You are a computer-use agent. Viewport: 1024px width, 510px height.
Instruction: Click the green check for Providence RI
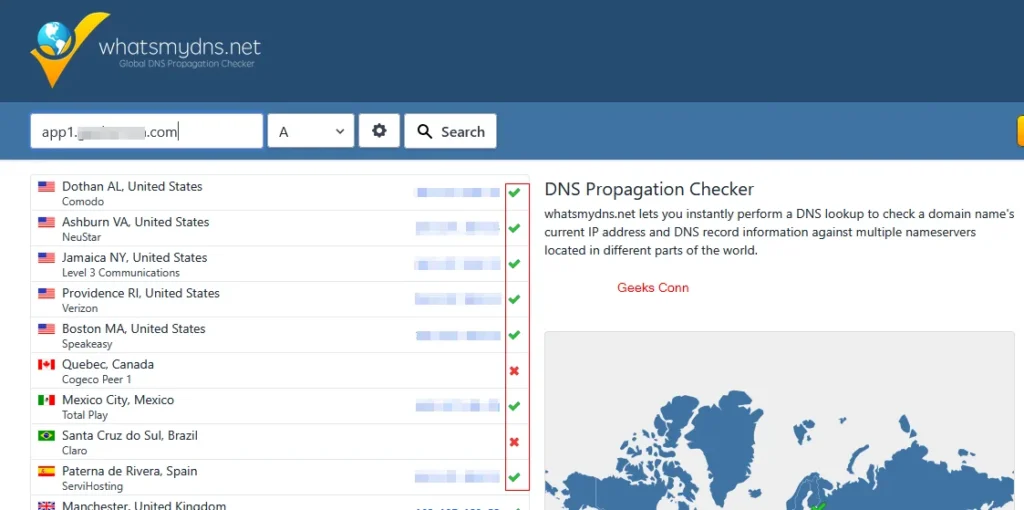pyautogui.click(x=515, y=299)
